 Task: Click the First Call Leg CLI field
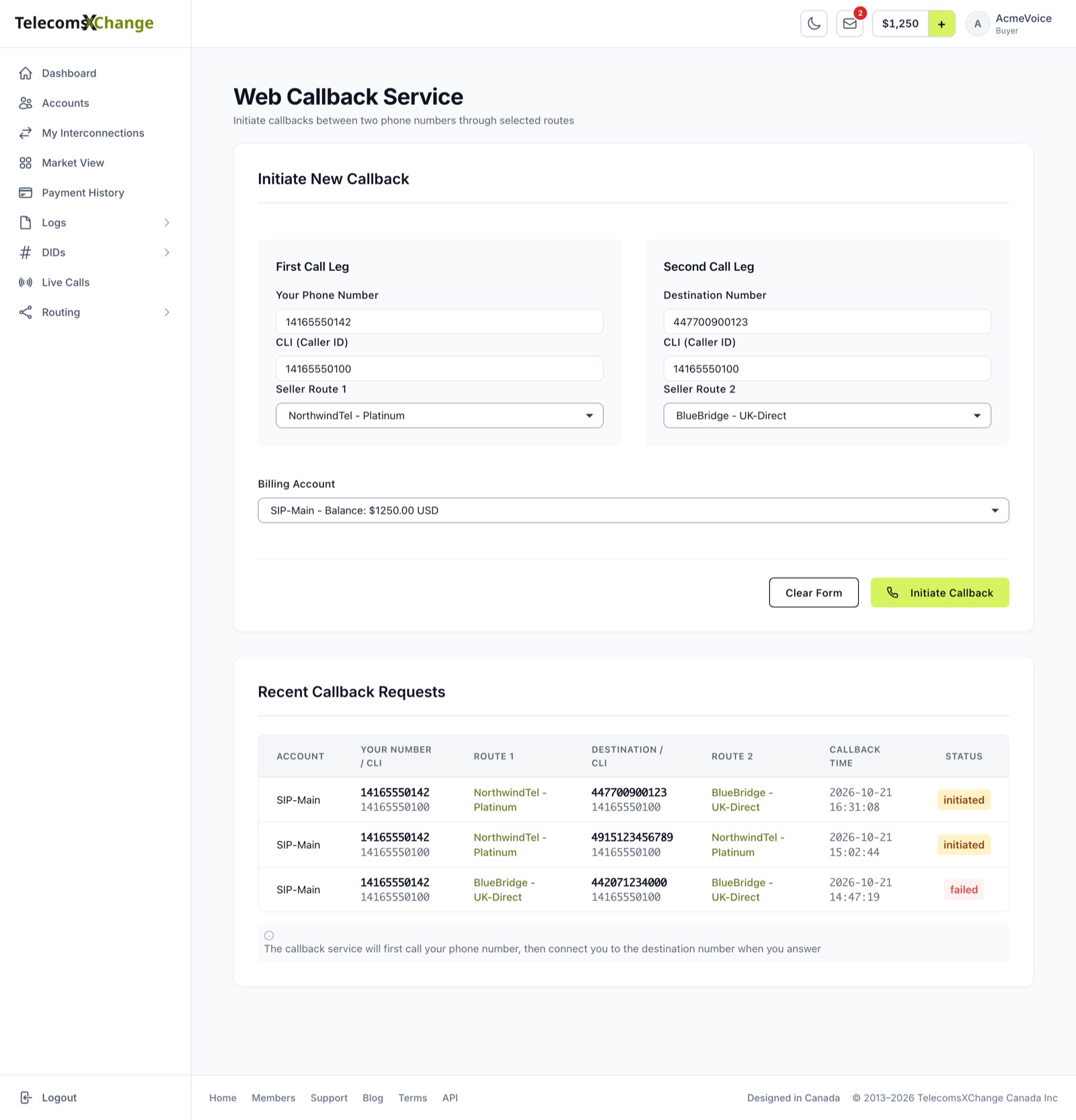click(x=439, y=368)
